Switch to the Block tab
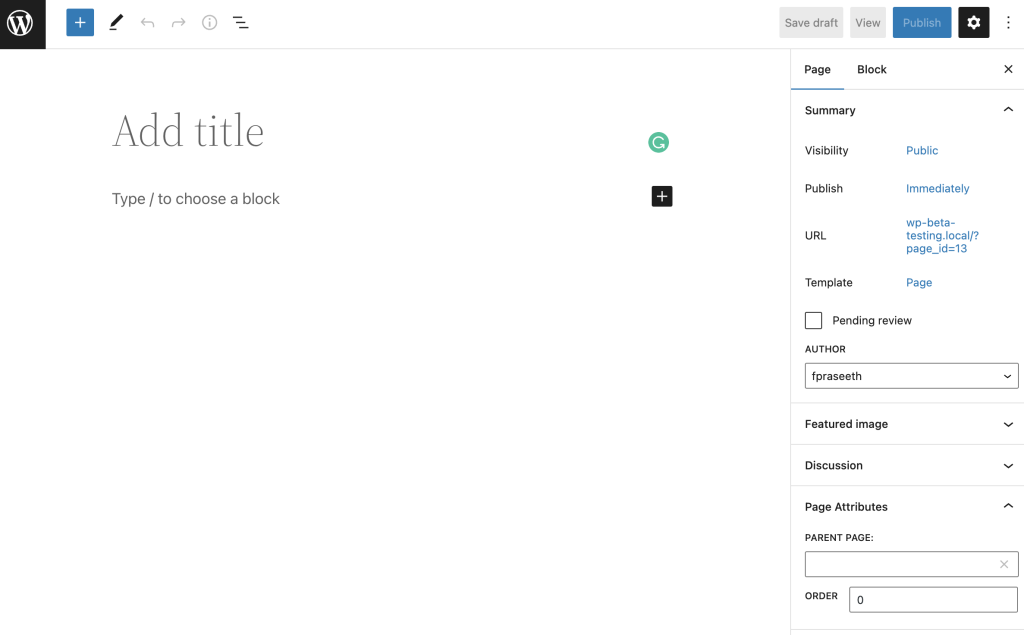 point(871,69)
